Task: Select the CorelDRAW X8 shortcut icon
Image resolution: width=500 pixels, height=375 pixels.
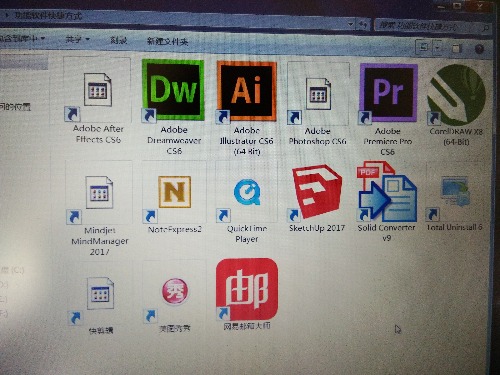Action: (456, 95)
